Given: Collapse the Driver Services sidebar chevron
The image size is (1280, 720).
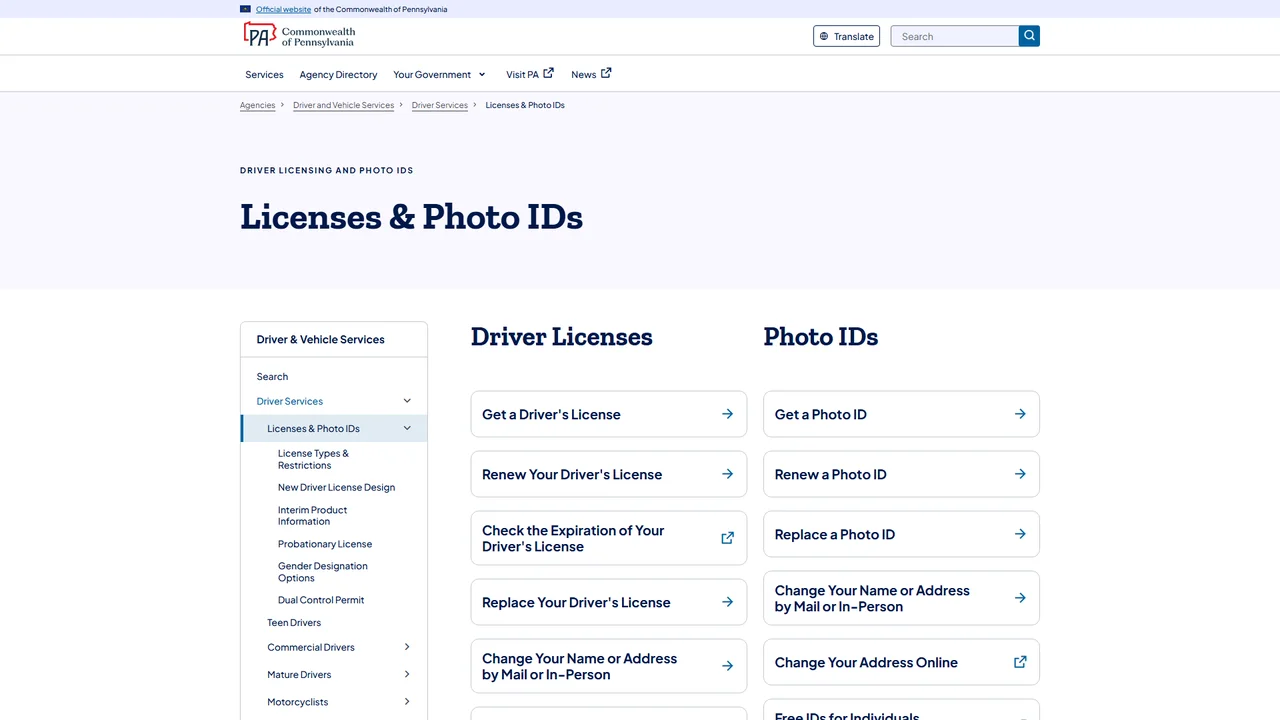Looking at the screenshot, I should point(407,401).
